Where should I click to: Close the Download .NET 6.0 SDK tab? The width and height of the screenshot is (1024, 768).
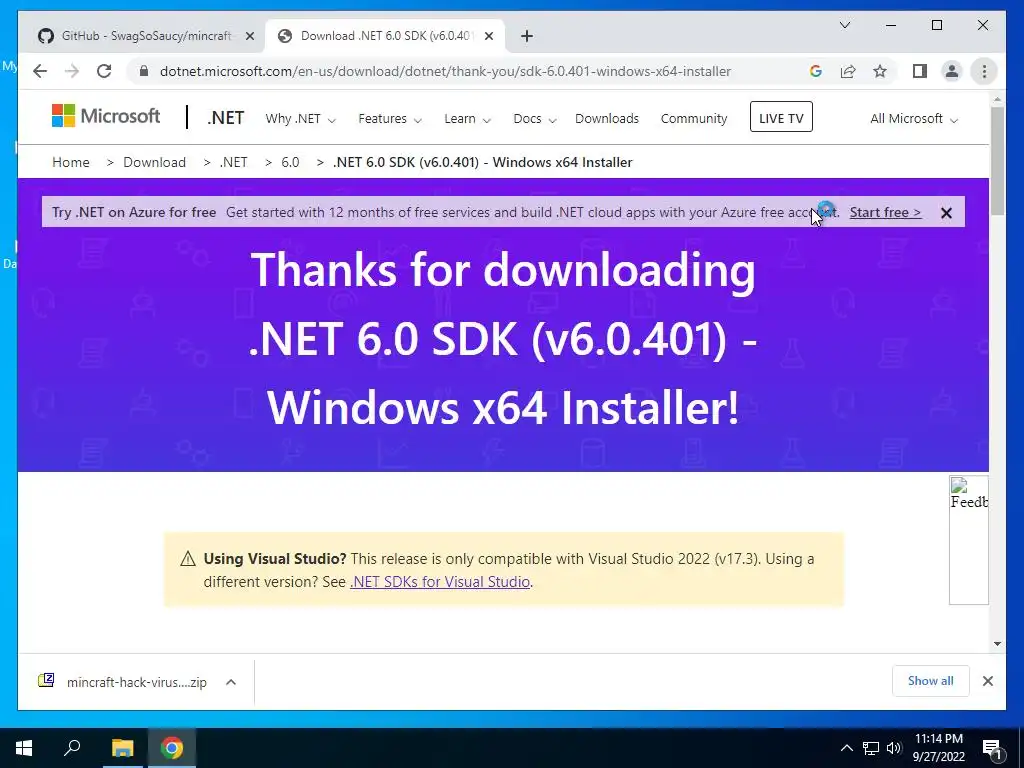click(488, 36)
